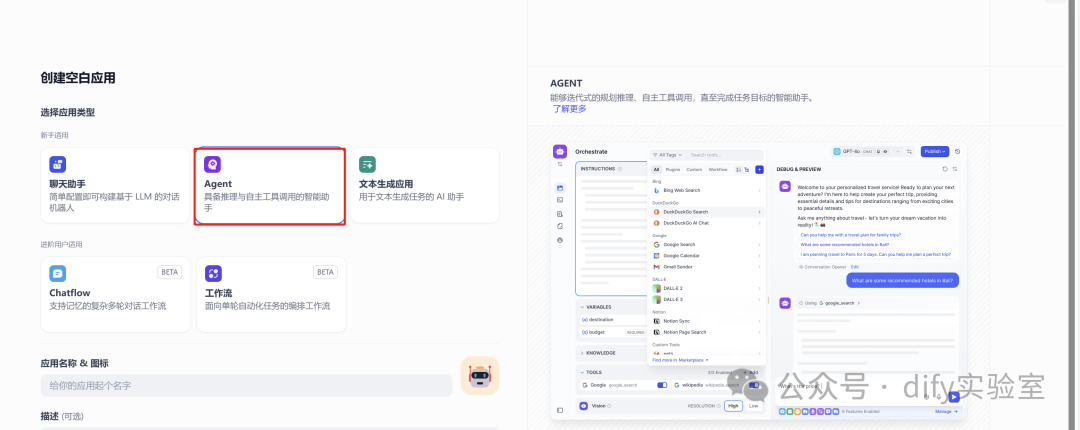This screenshot has height=430, width=1080.
Task: Click the refresh icon in Debug & Preview
Action: click(945, 169)
